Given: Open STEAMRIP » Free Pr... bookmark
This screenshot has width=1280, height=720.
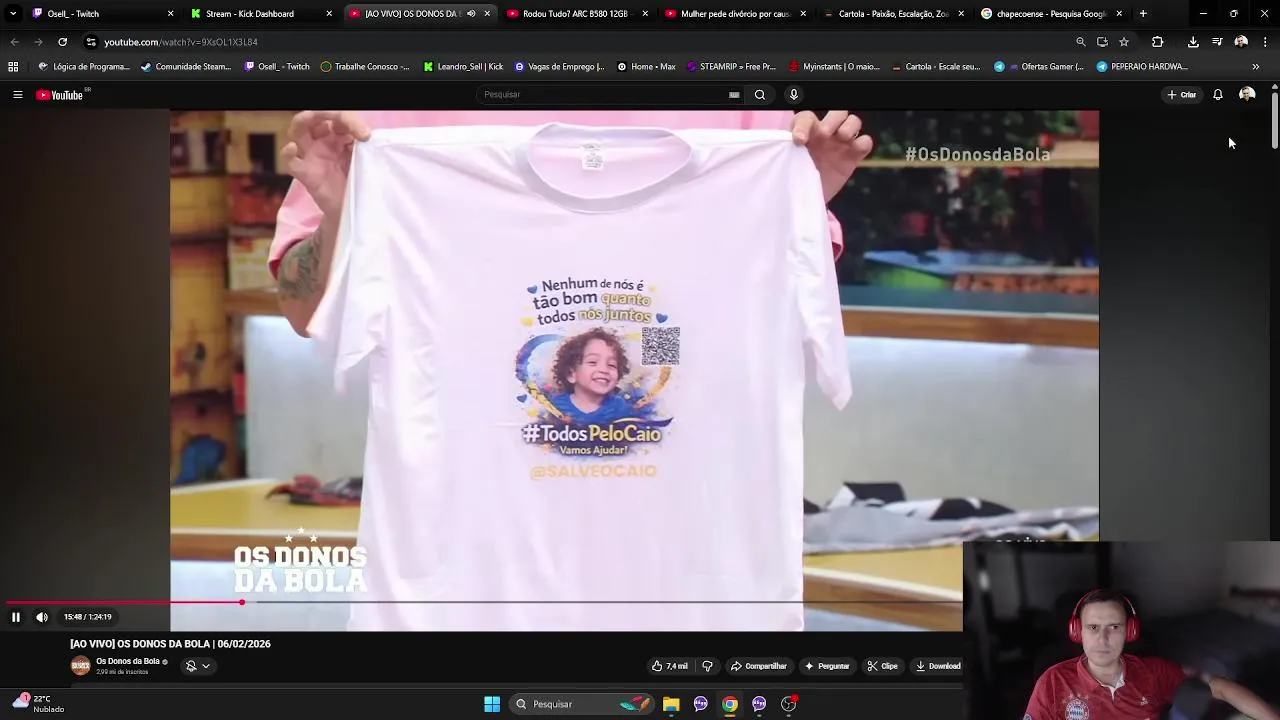Looking at the screenshot, I should (x=730, y=67).
